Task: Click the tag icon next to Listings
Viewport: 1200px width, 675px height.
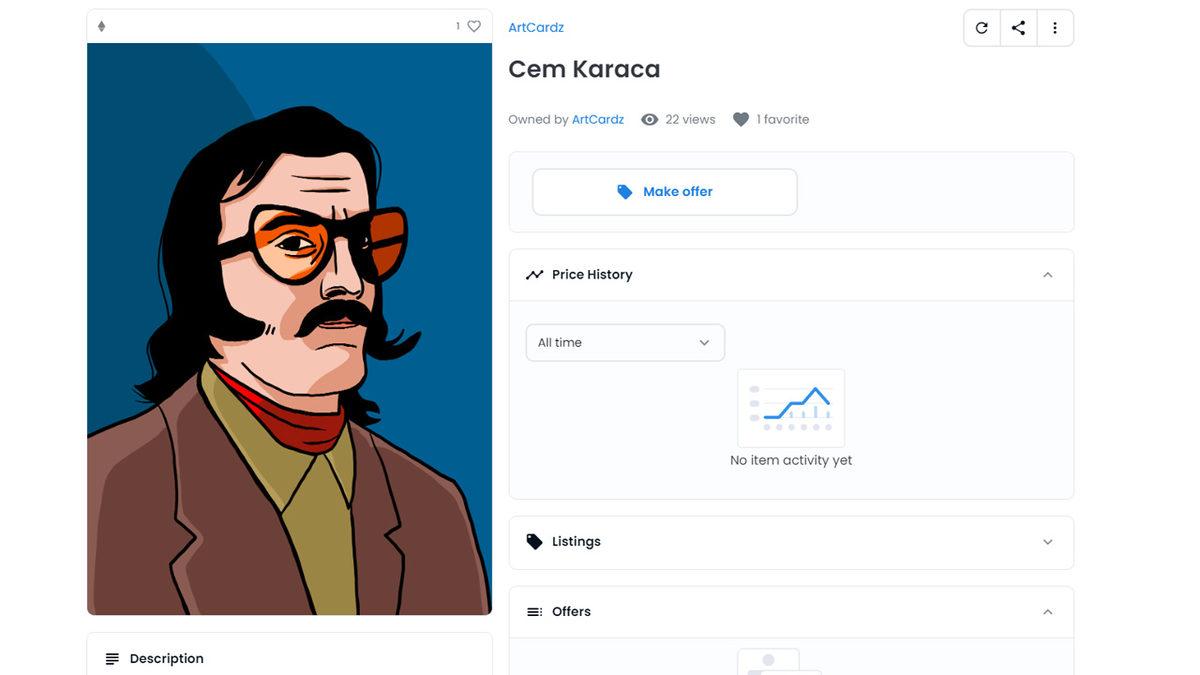Action: coord(534,542)
